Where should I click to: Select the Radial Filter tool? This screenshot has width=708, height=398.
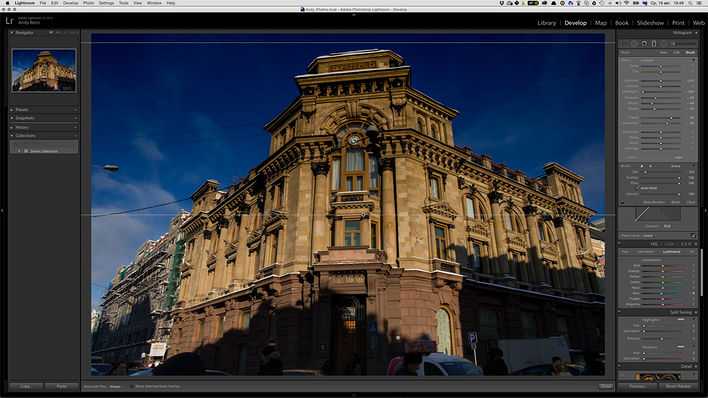pos(663,44)
